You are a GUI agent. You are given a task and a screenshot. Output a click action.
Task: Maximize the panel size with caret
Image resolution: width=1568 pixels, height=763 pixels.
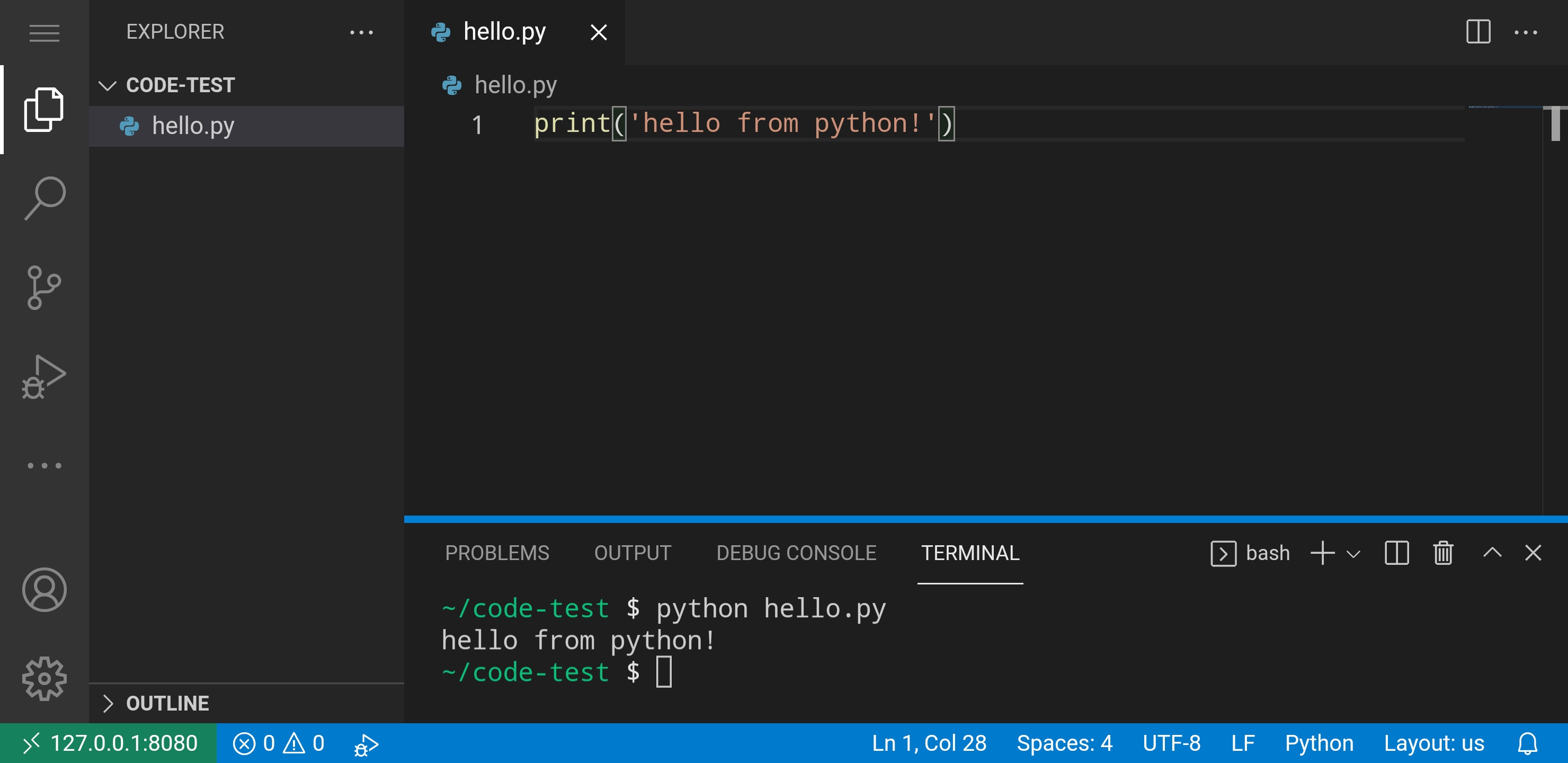coord(1492,553)
